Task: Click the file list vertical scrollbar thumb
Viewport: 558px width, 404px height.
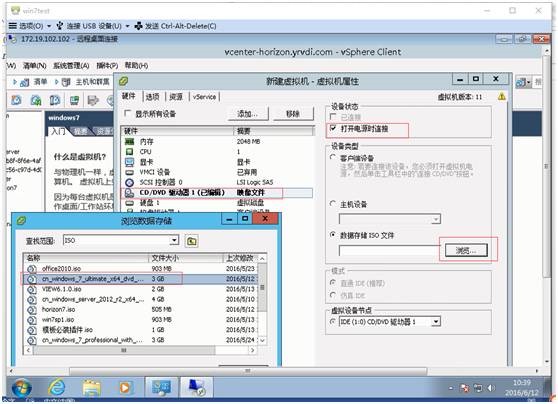Action: point(262,287)
